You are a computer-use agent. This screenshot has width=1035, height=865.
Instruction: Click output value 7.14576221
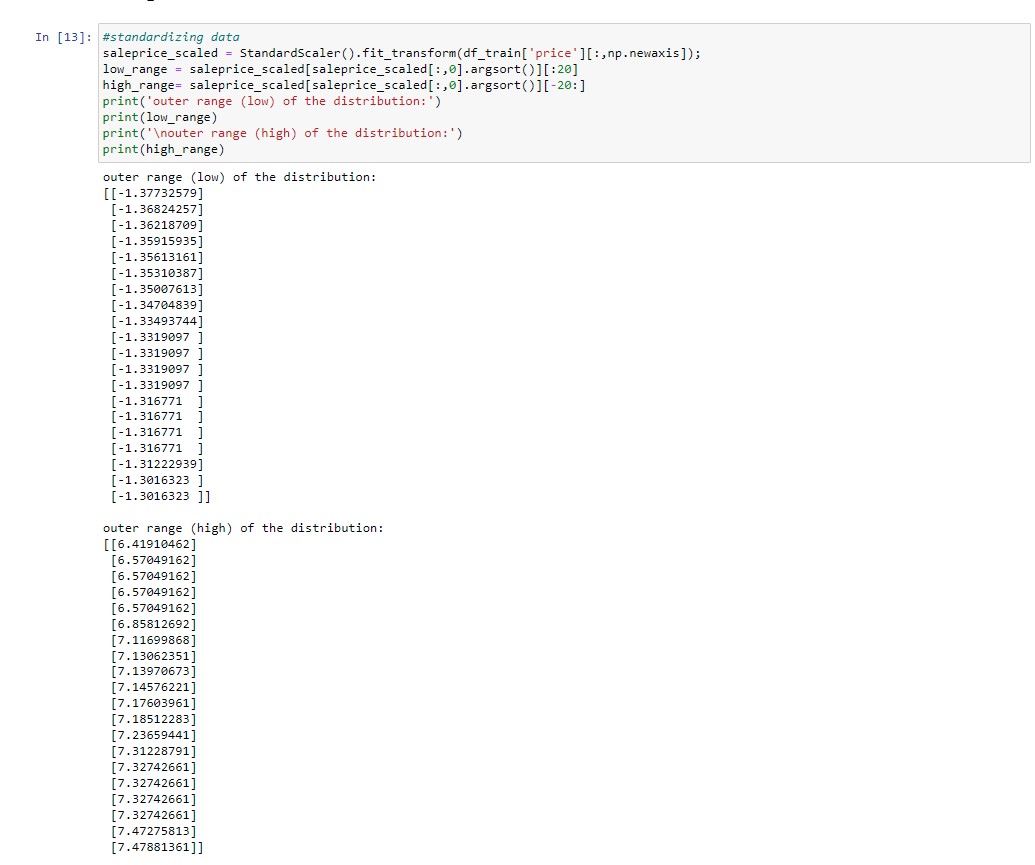(154, 687)
